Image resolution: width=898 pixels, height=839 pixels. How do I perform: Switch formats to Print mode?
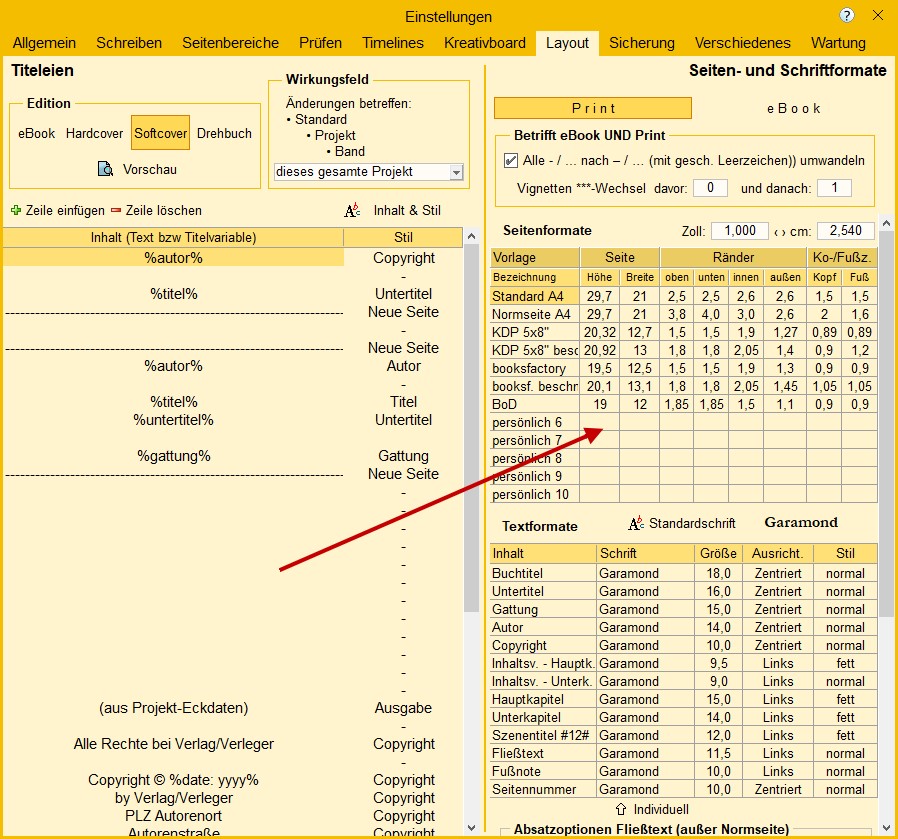pyautogui.click(x=593, y=108)
